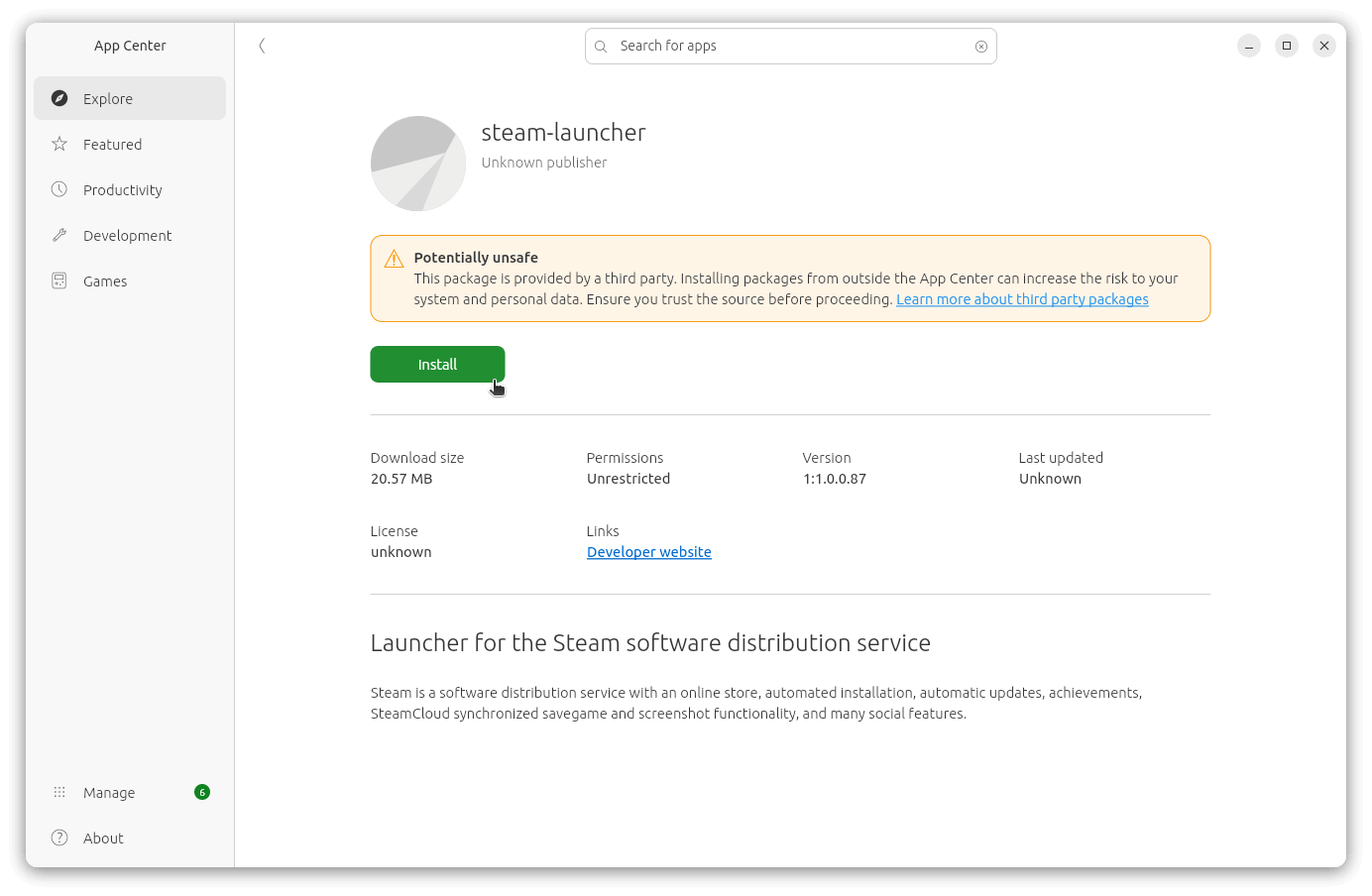Viewport: 1372px width, 896px height.
Task: Click the warning triangle icon
Action: (394, 259)
